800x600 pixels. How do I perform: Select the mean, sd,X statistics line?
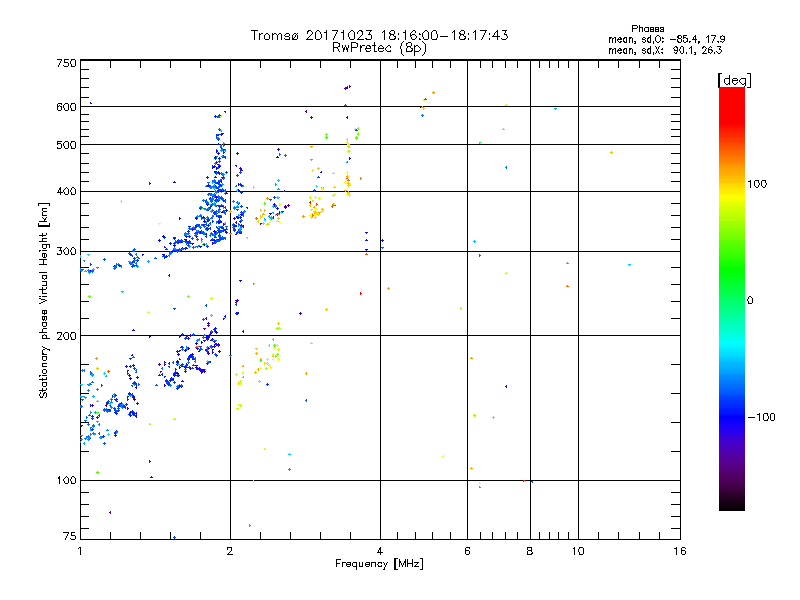point(665,49)
